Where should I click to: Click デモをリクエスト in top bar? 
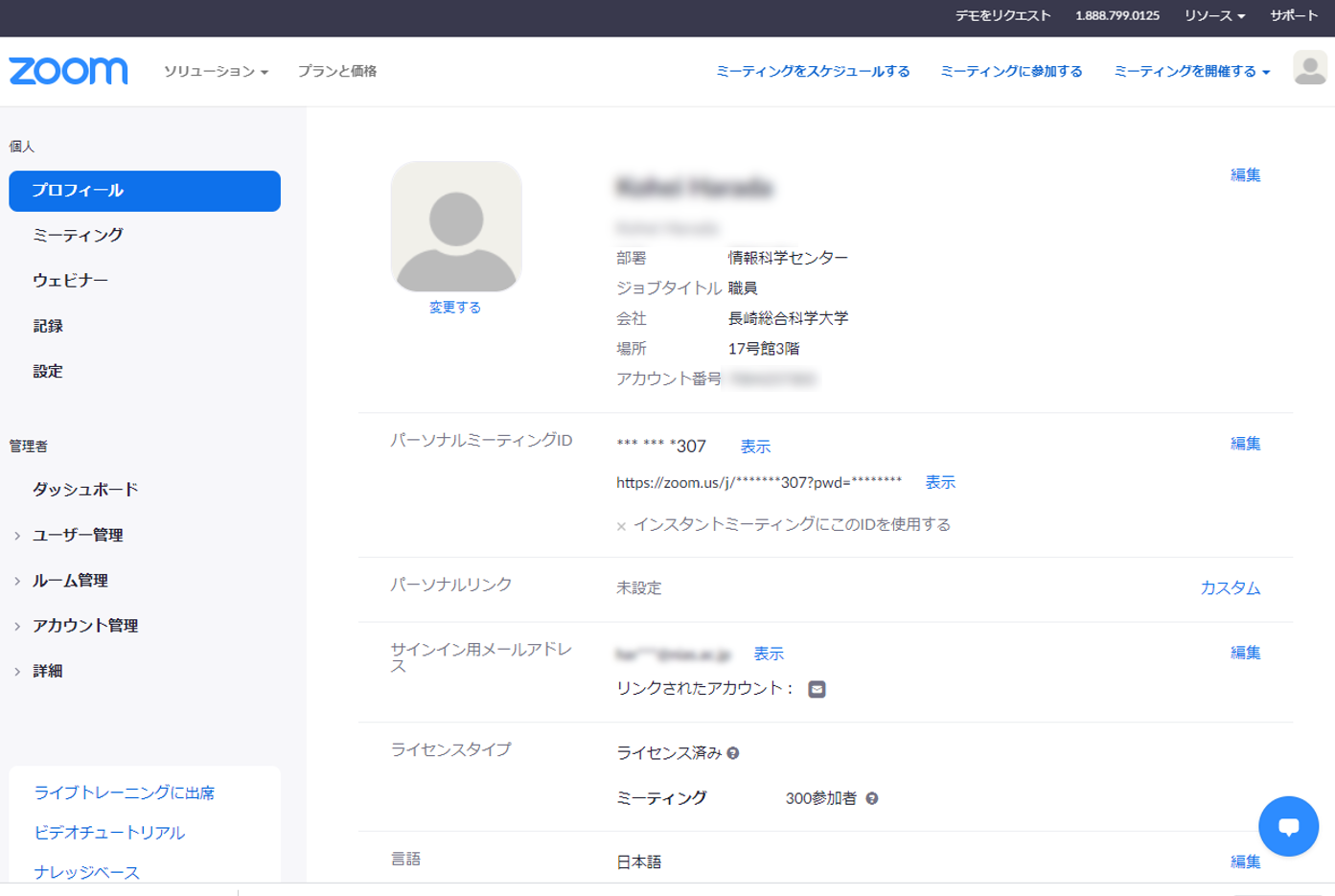1002,15
